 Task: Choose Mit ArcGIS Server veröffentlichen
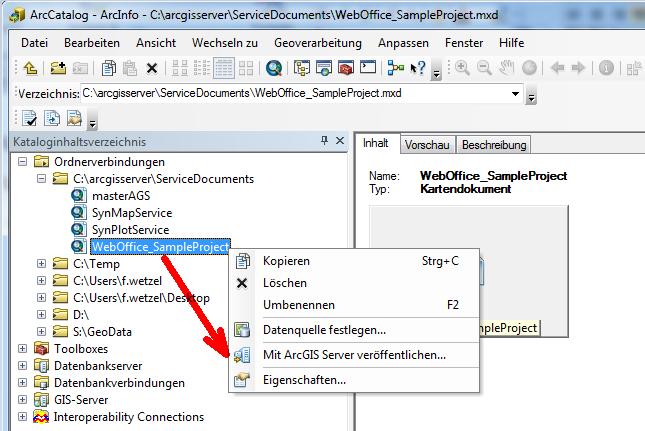354,355
